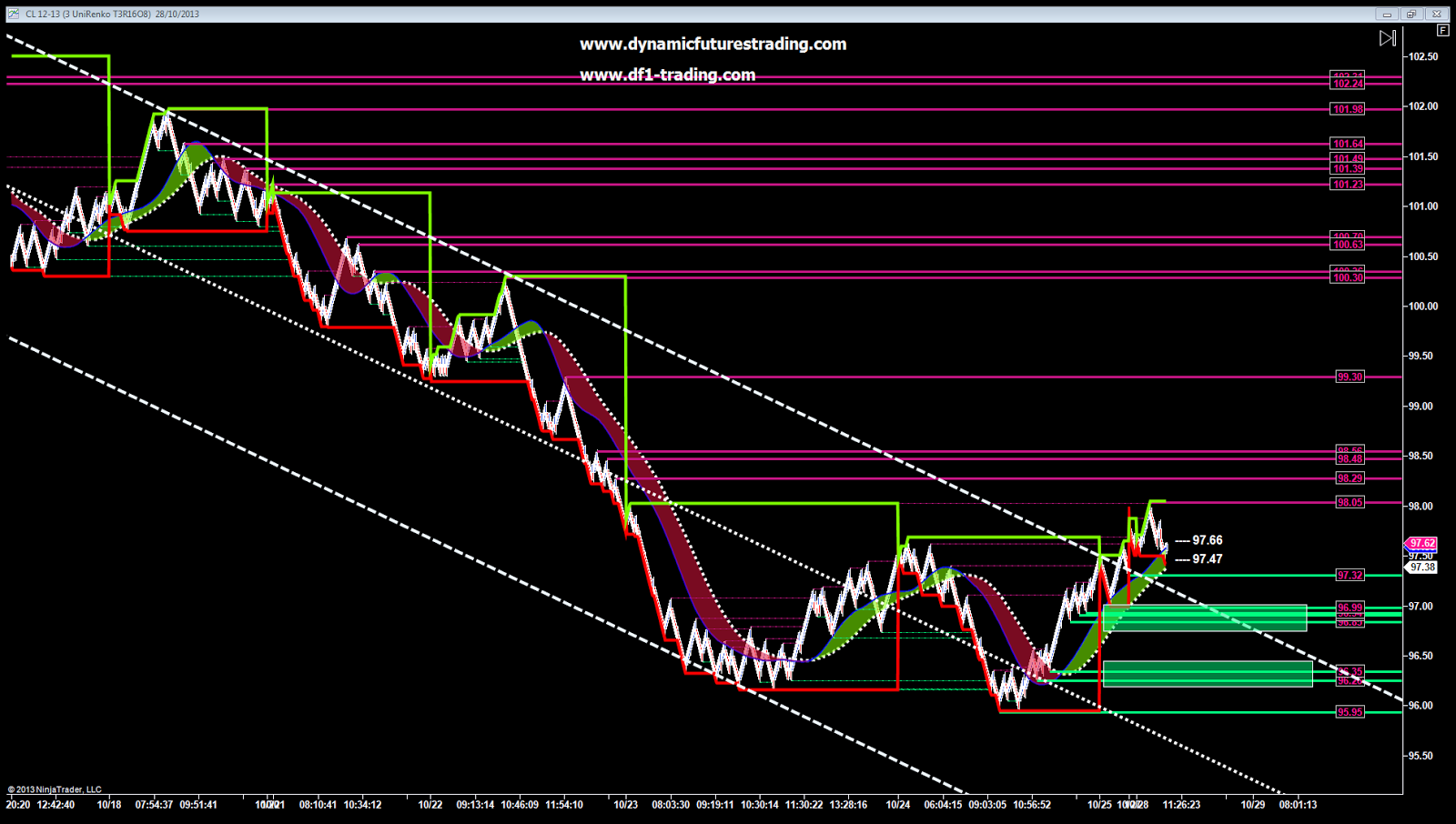This screenshot has height=824, width=1456.
Task: Click the 07:54:37 time axis label
Action: [x=155, y=805]
